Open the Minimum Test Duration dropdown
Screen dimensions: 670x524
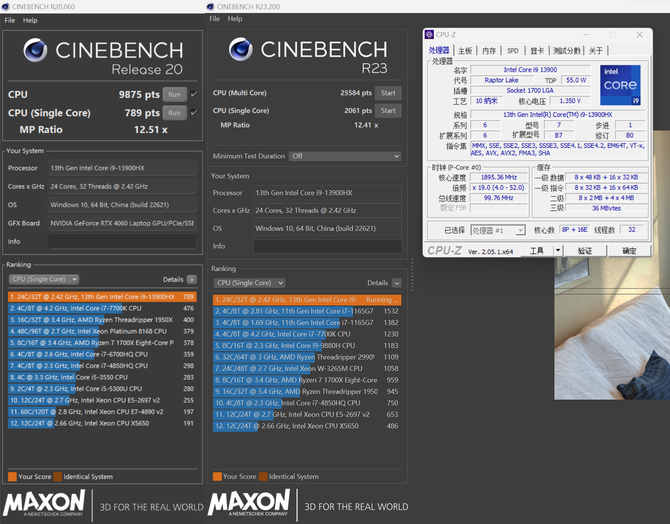coord(345,156)
